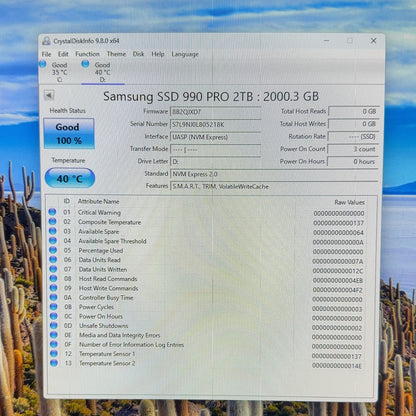This screenshot has height=416, width=416.
Task: Click the status circle for Temperature Sensor 2
Action: pyautogui.click(x=54, y=363)
